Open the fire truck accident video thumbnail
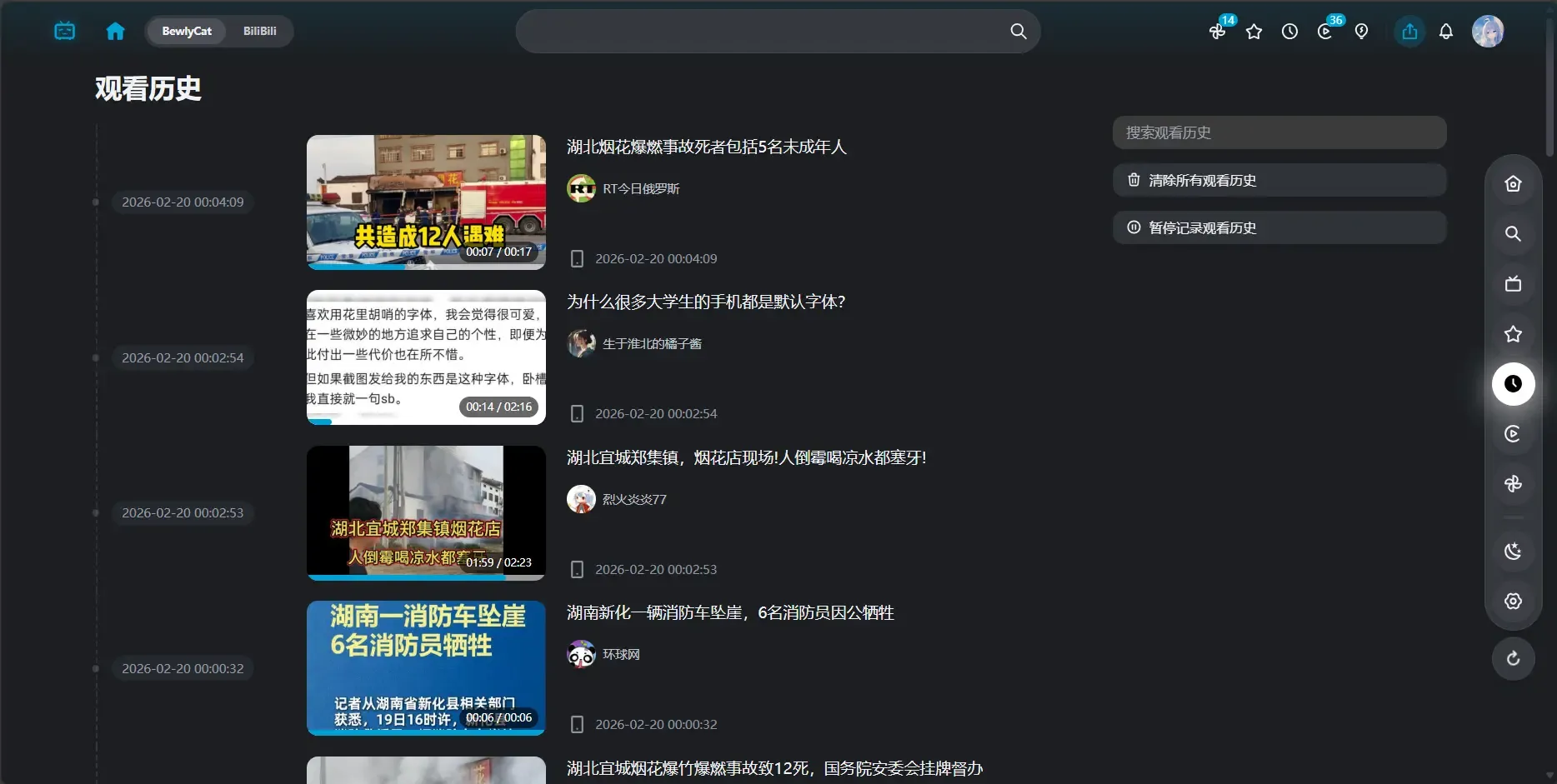 click(425, 667)
